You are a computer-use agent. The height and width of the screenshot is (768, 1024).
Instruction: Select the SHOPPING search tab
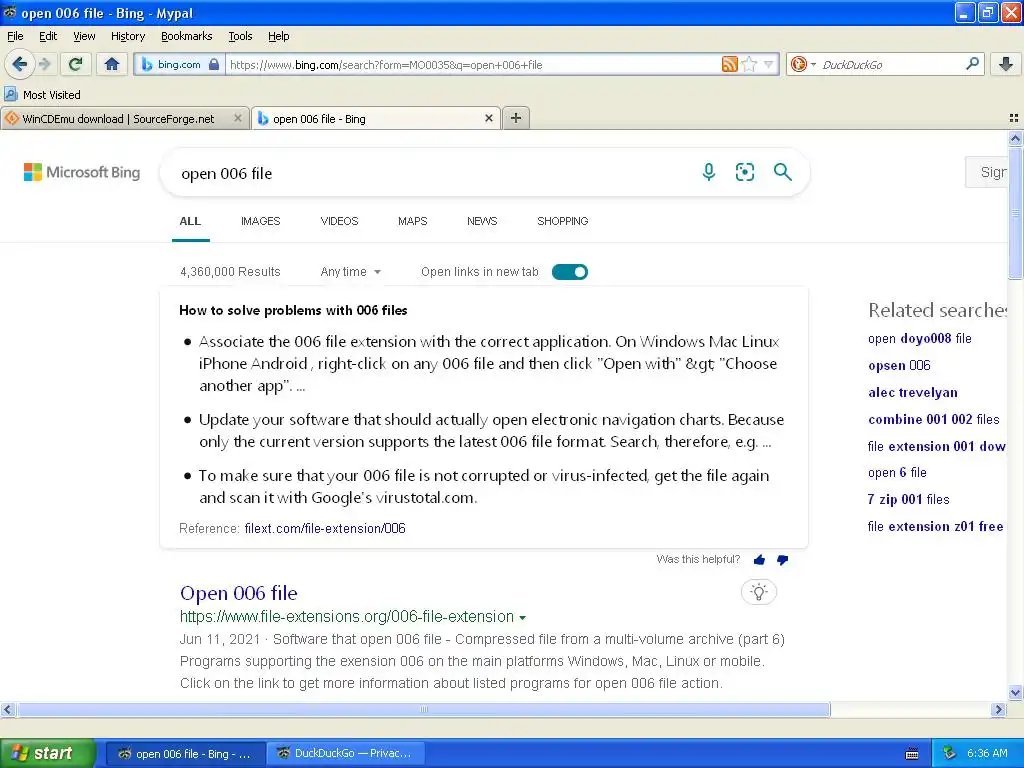(562, 221)
